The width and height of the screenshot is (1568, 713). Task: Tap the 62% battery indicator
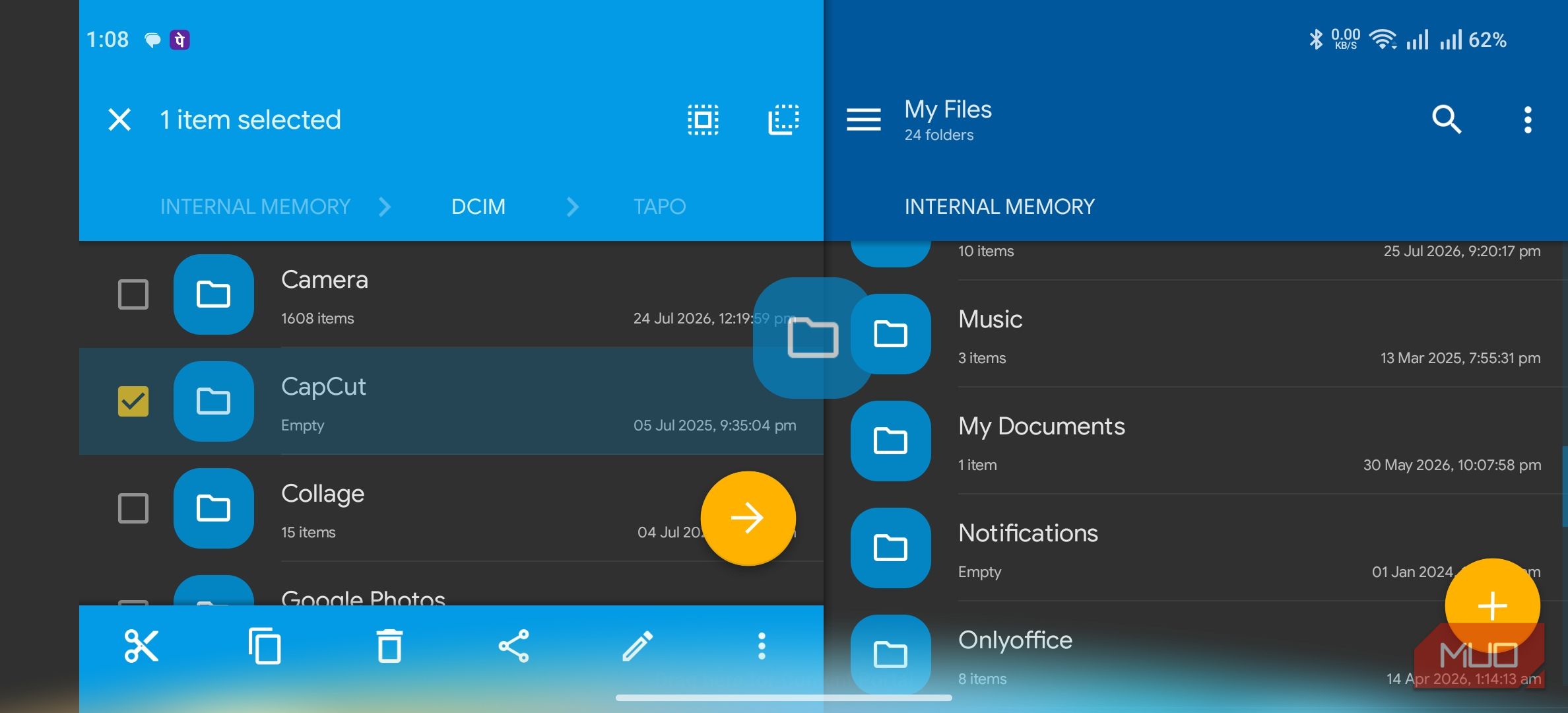tap(1487, 40)
